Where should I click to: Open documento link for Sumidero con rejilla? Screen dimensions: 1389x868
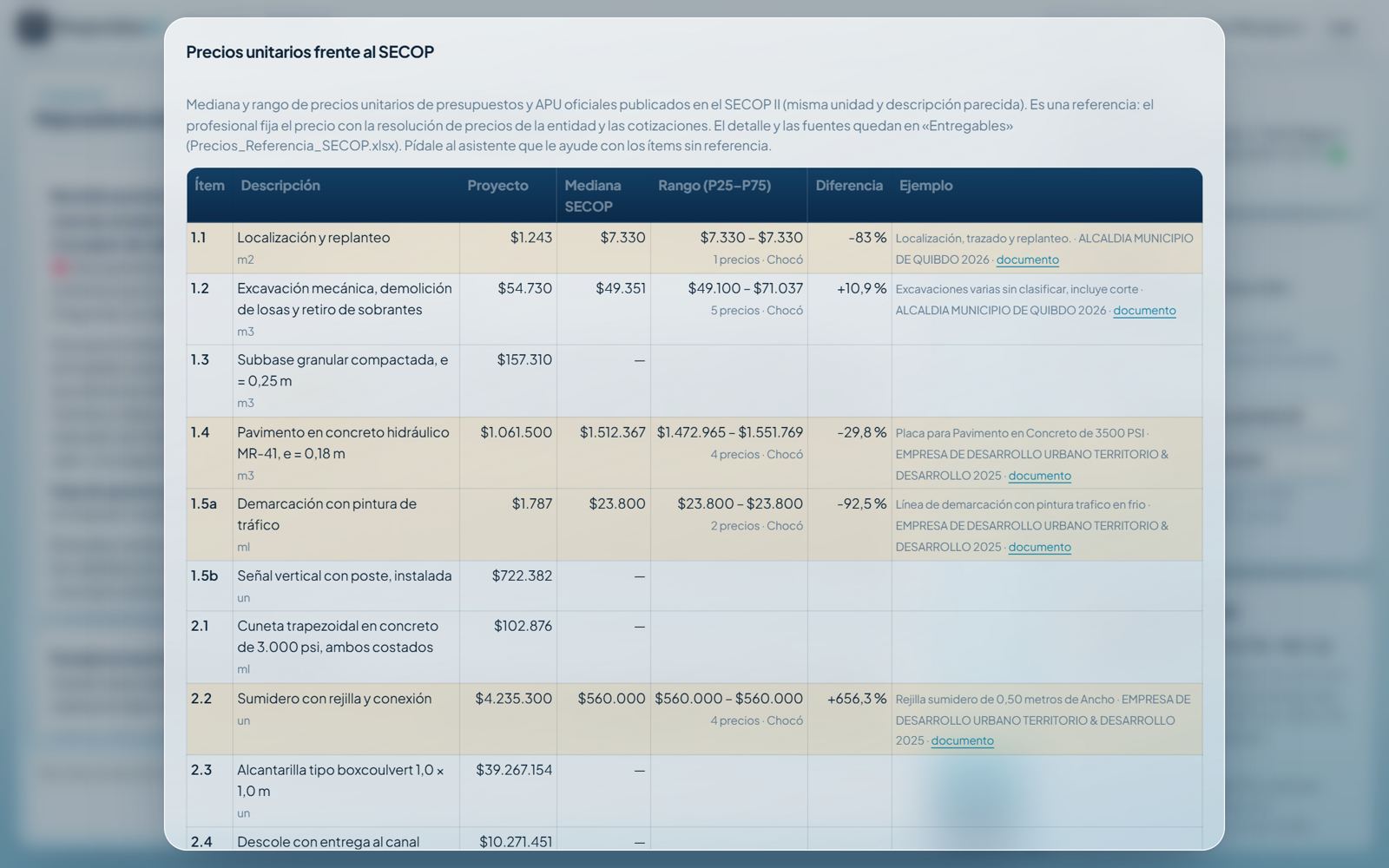click(x=962, y=740)
